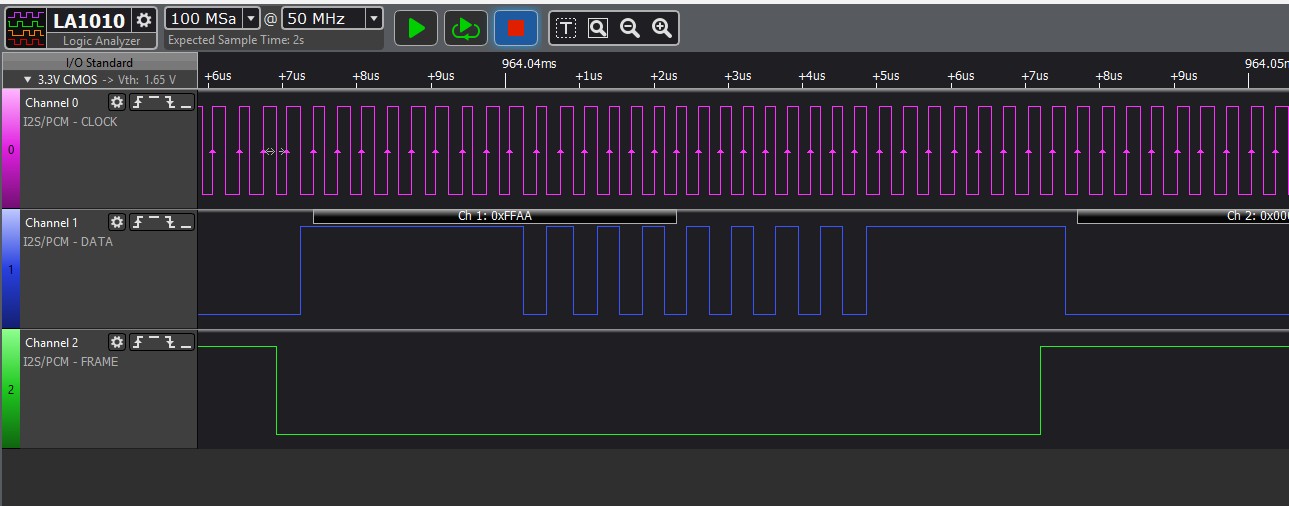The width and height of the screenshot is (1289, 506).
Task: Zoom in the waveform view
Action: tap(661, 28)
